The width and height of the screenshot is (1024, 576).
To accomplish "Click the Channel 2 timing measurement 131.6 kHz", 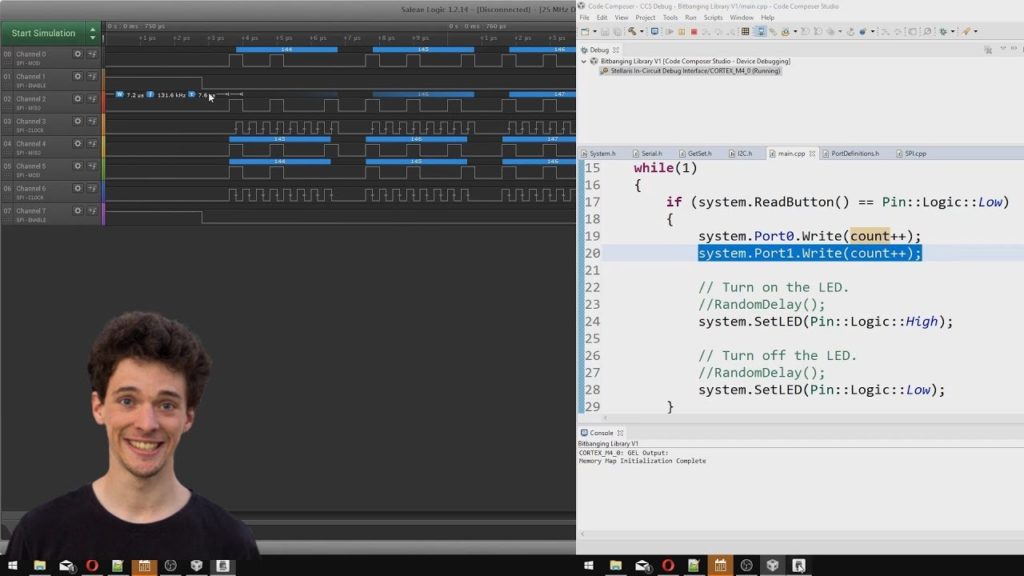I will (x=170, y=95).
